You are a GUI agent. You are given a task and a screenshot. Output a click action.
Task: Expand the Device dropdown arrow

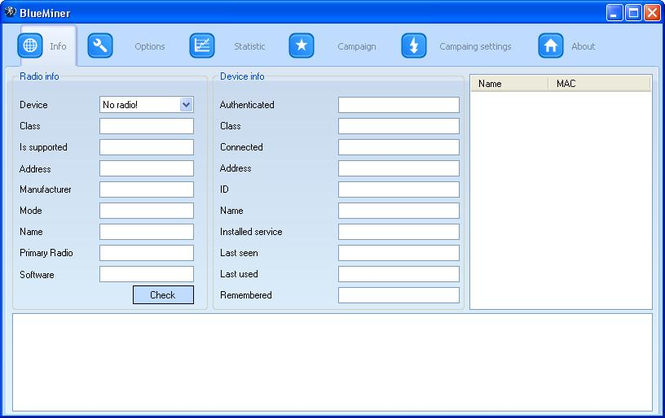click(186, 105)
